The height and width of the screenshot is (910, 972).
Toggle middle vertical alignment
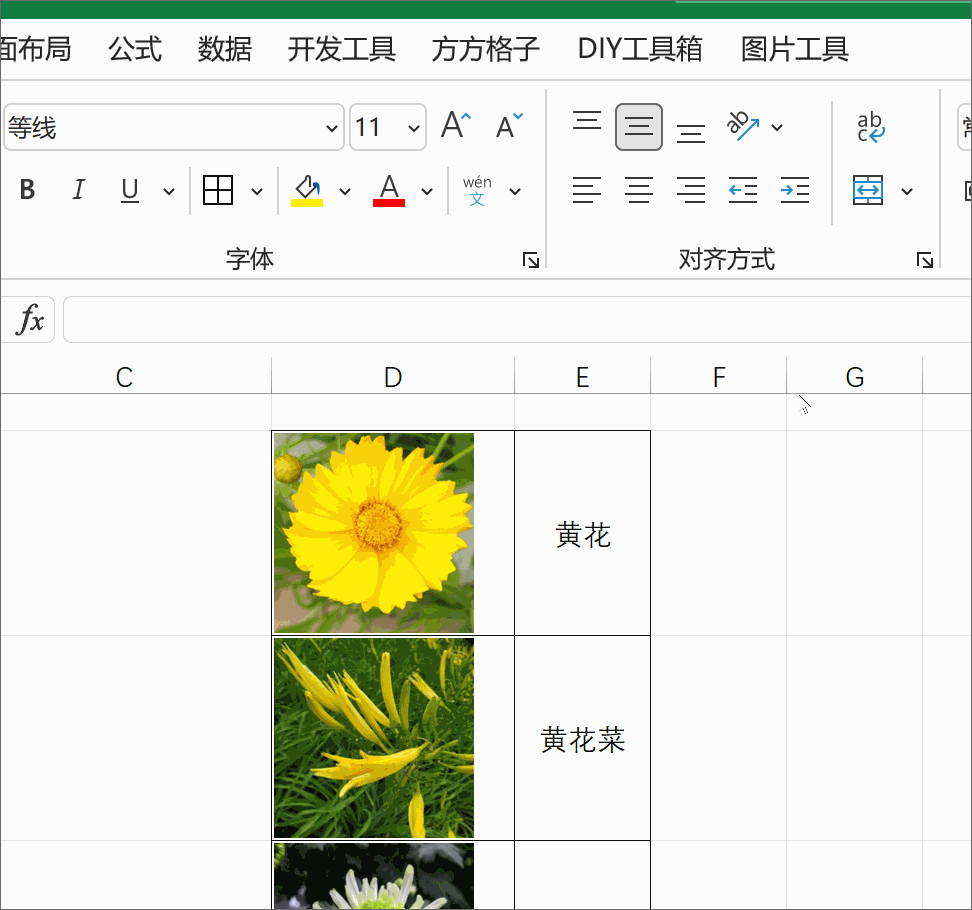tap(639, 127)
